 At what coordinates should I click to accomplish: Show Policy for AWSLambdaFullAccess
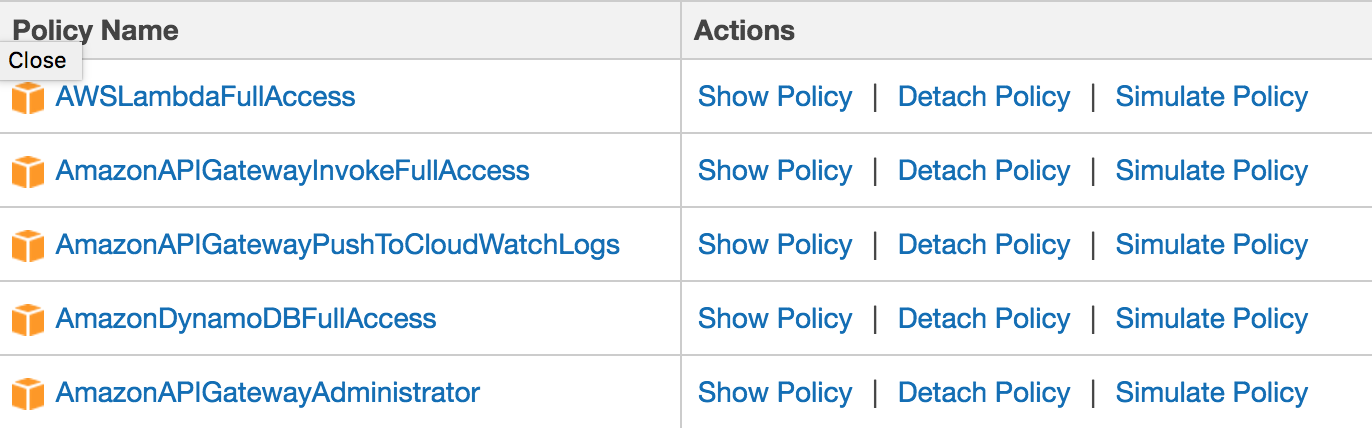(774, 97)
